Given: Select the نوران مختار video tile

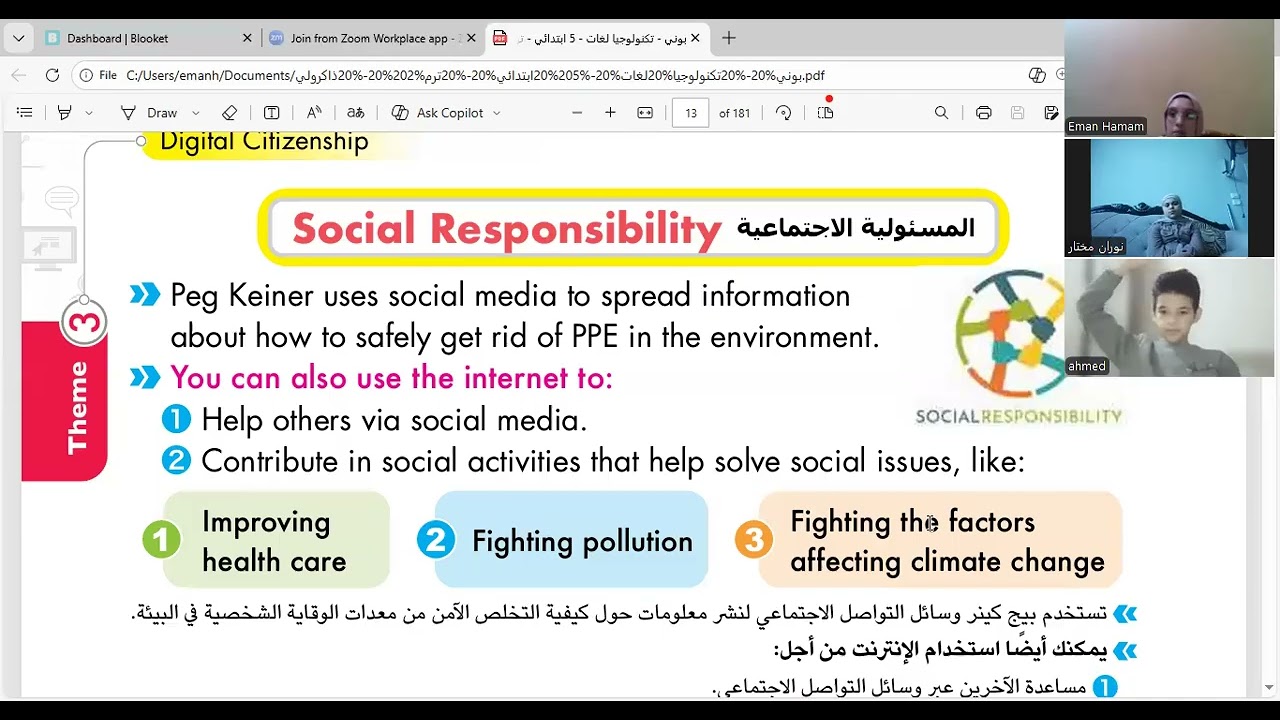Looking at the screenshot, I should coord(1169,198).
